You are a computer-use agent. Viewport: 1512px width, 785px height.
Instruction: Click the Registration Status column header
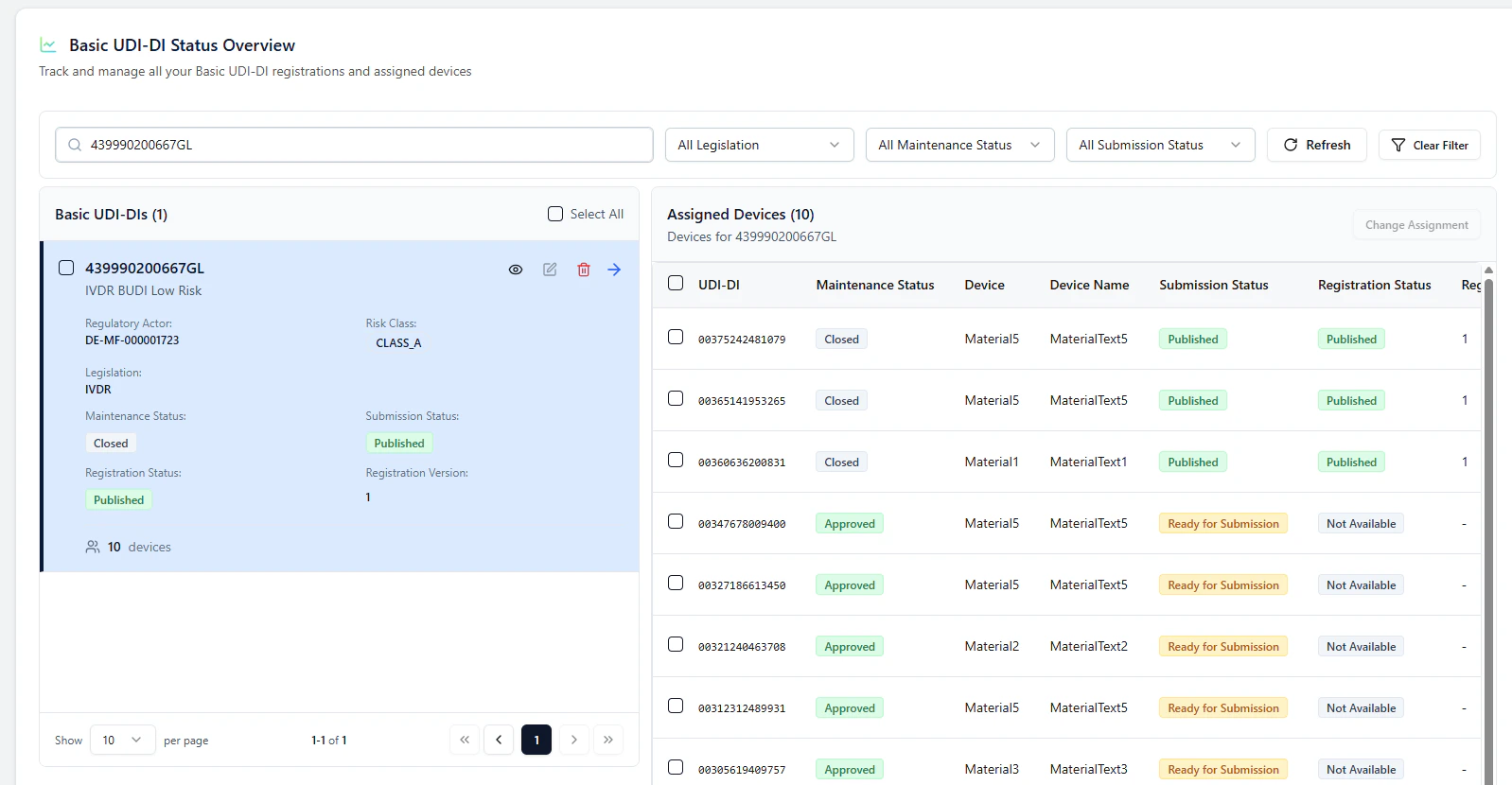tap(1374, 285)
